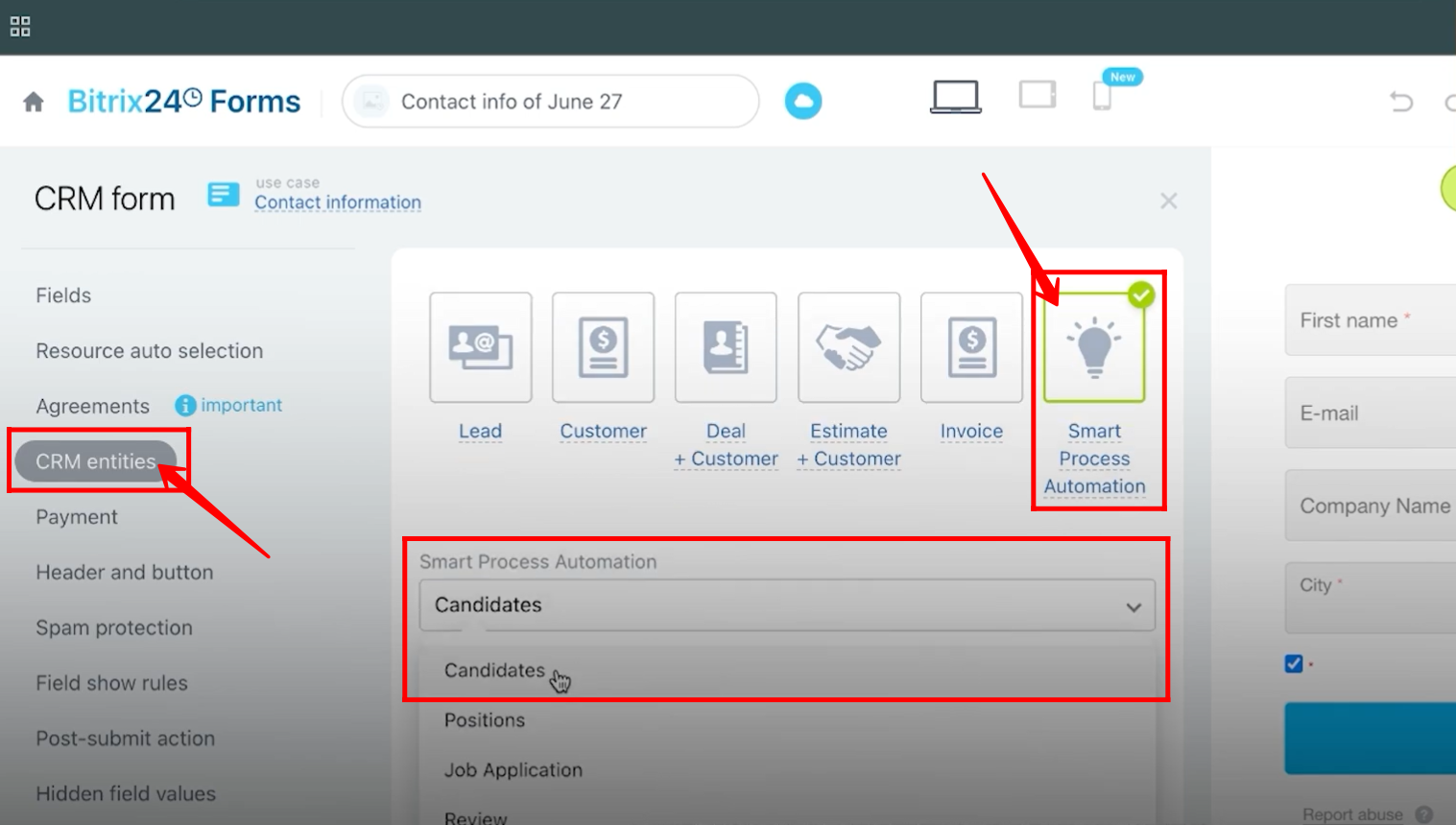1456x825 pixels.
Task: Click the Company Name preview field
Action: coord(1371,506)
